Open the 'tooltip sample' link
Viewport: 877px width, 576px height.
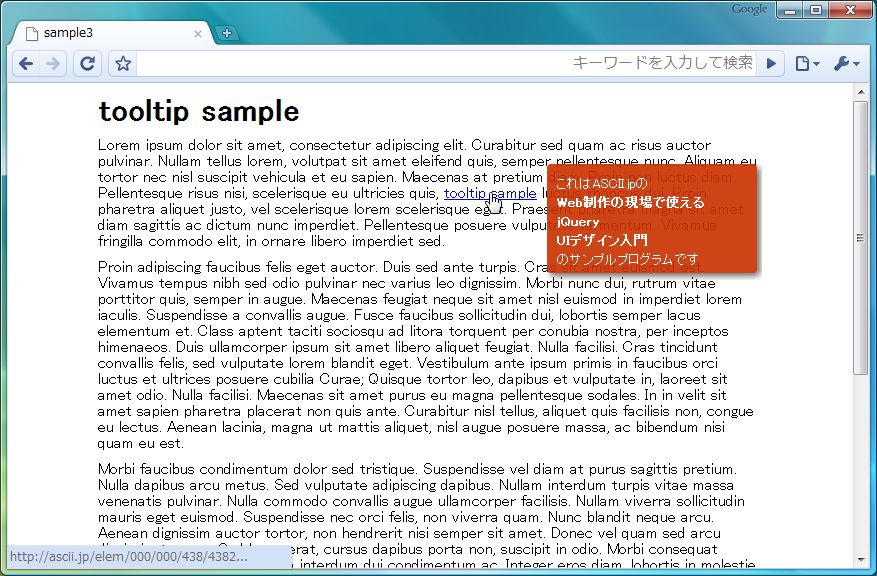tap(490, 193)
